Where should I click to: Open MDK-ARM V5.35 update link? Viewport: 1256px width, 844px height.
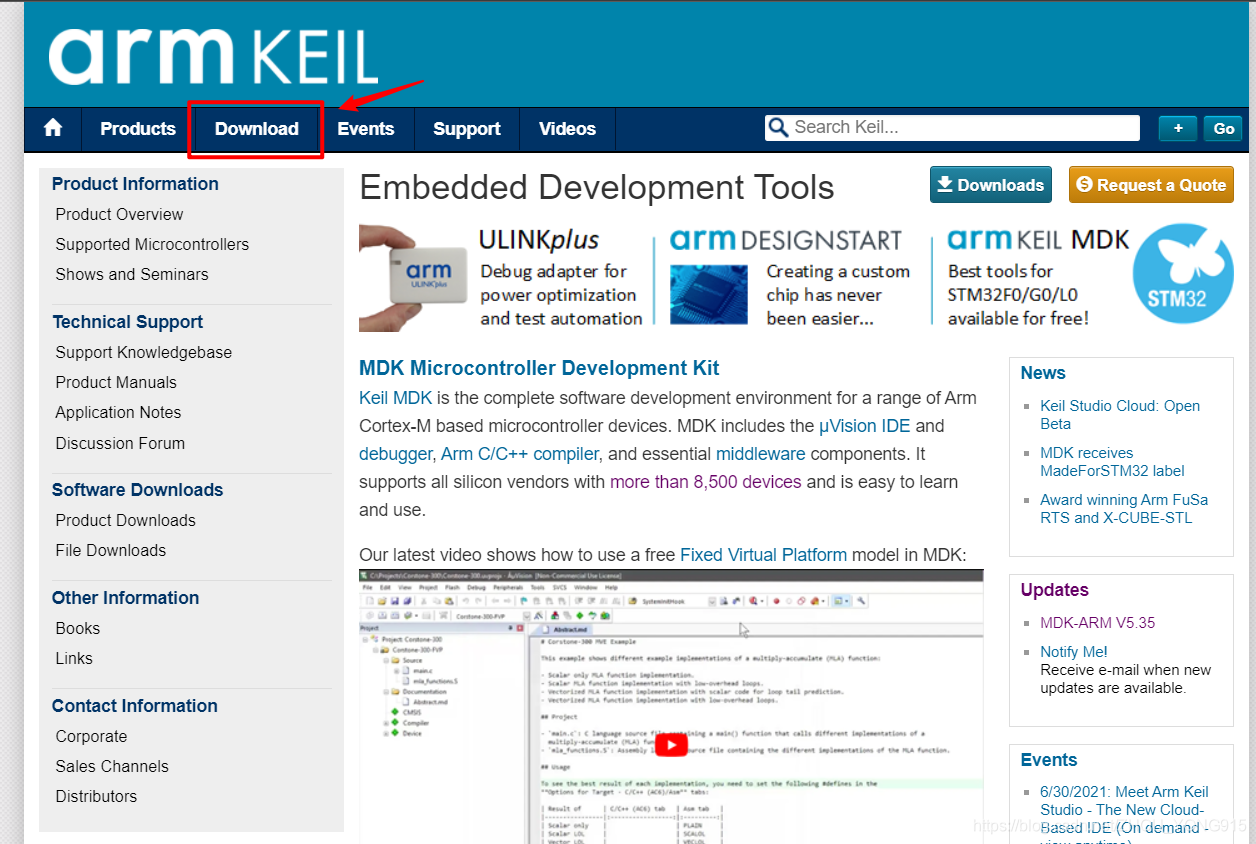pyautogui.click(x=1097, y=622)
